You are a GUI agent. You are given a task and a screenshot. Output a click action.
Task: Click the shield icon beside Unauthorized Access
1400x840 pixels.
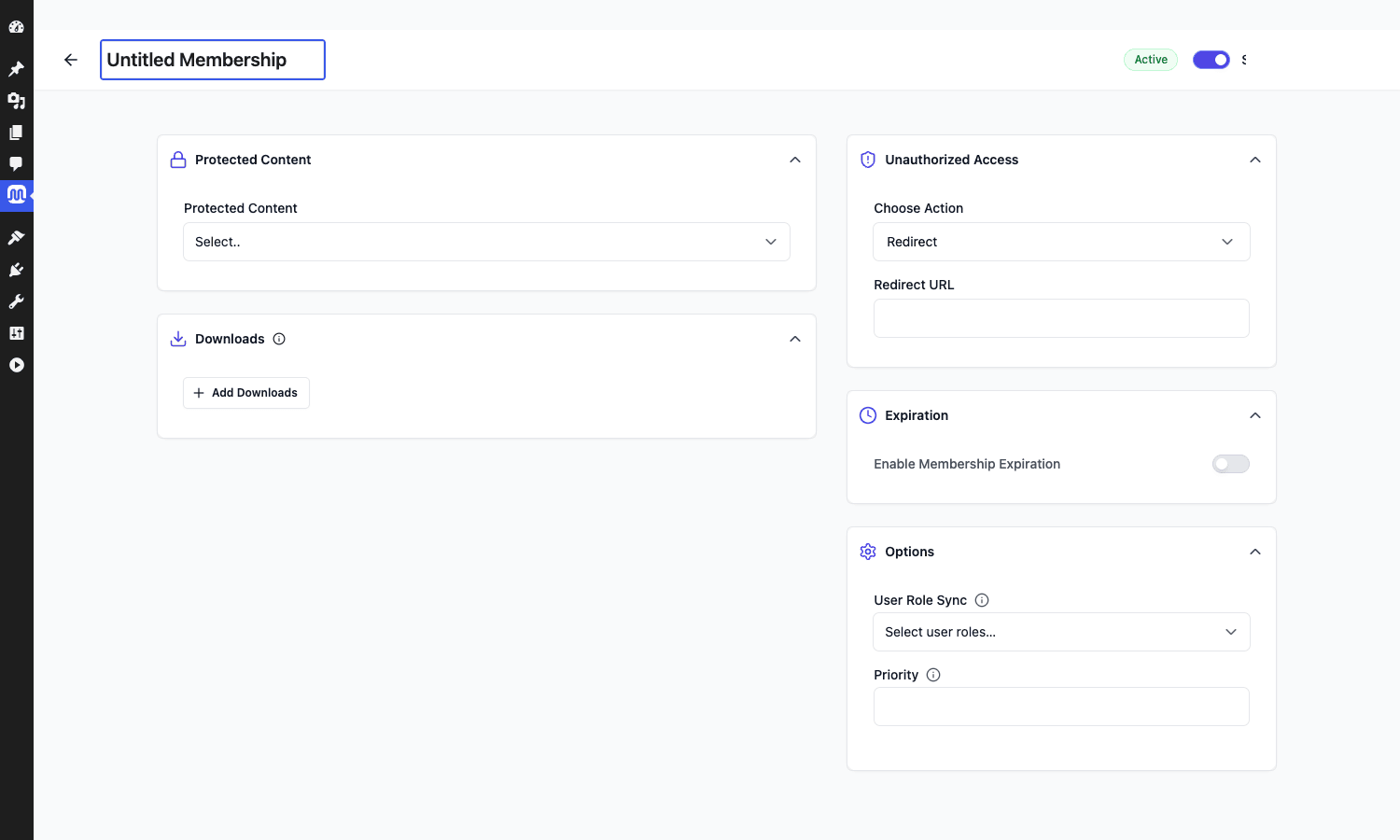pos(868,160)
